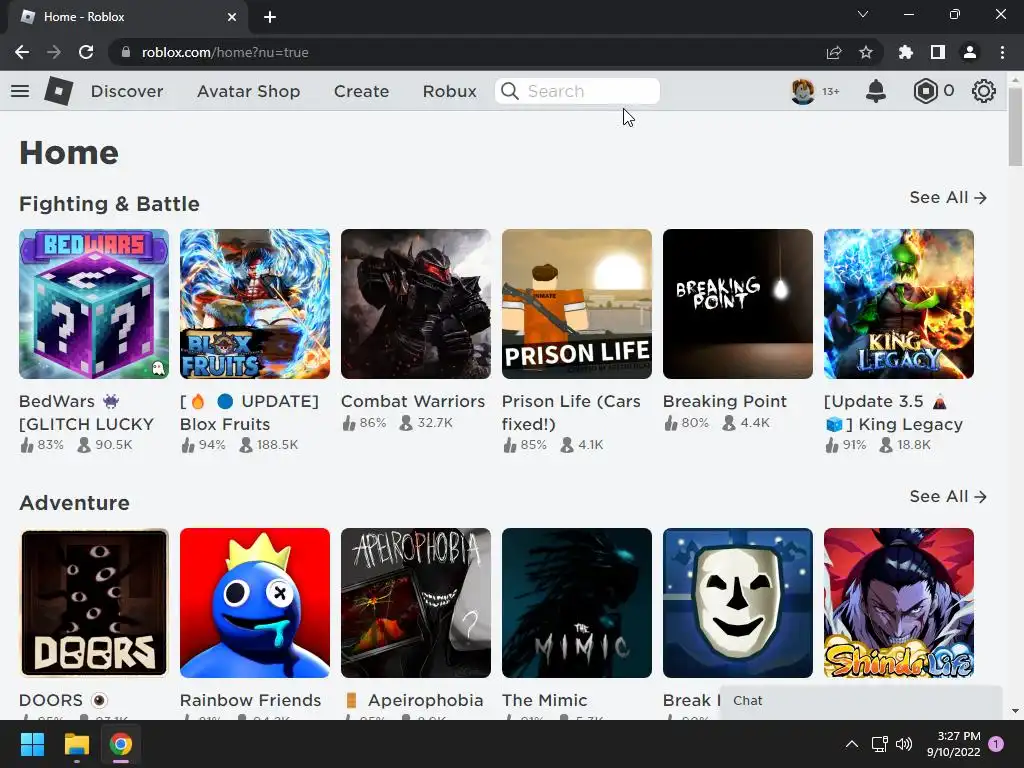Open Chrome profile icon
The height and width of the screenshot is (768, 1024).
pos(970,52)
